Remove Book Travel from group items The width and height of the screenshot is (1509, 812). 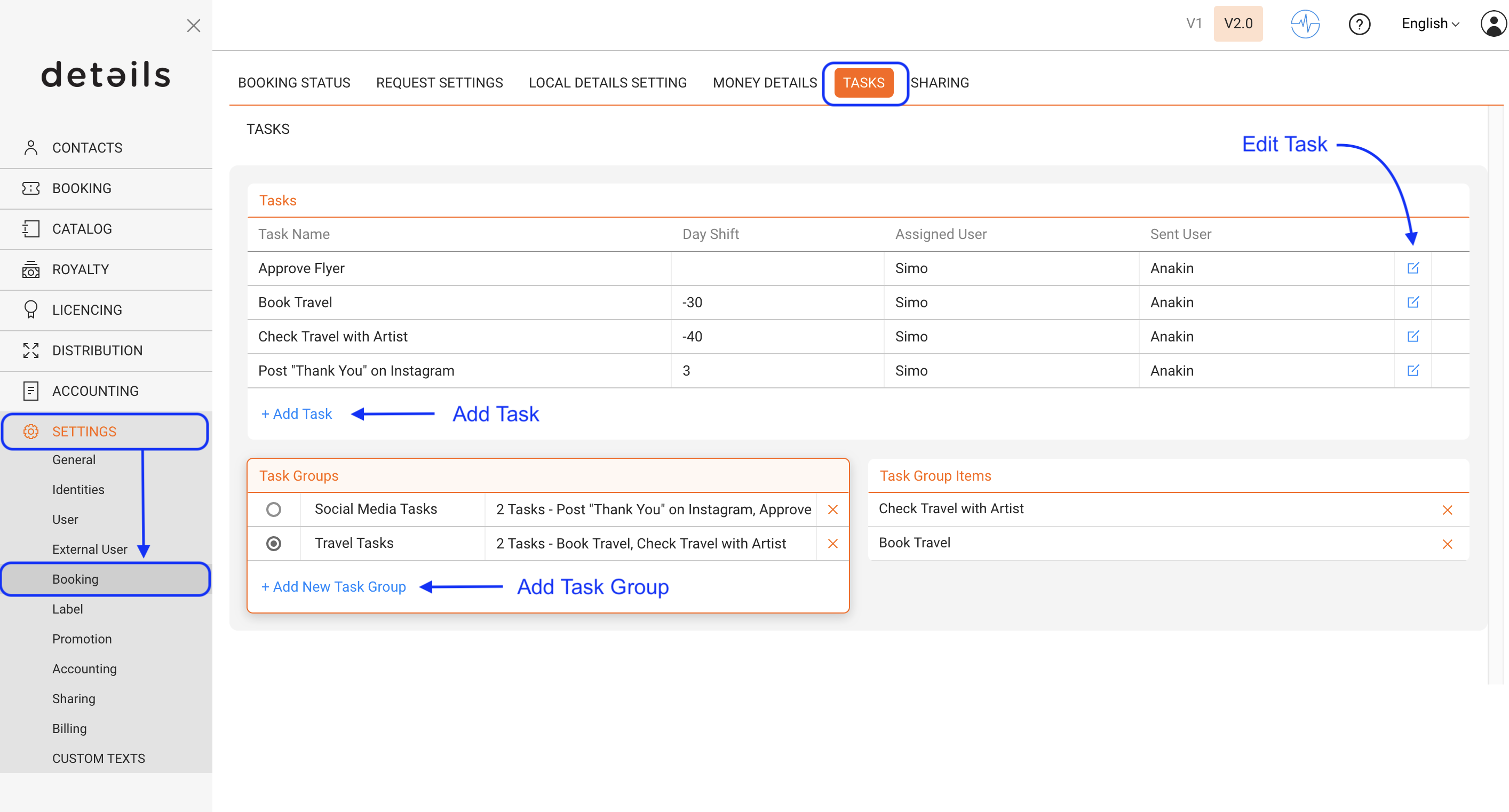(x=1447, y=544)
